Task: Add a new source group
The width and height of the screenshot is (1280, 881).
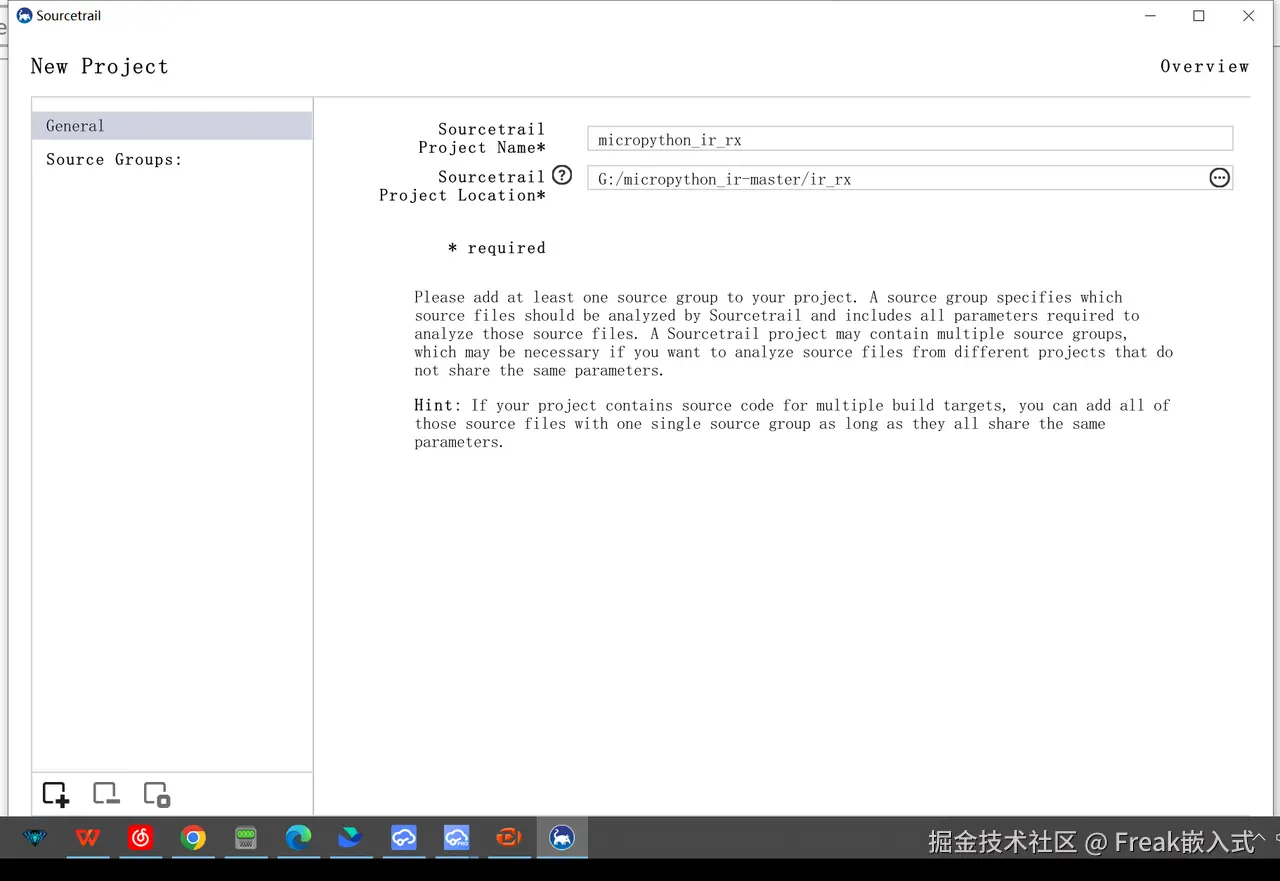Action: (56, 795)
